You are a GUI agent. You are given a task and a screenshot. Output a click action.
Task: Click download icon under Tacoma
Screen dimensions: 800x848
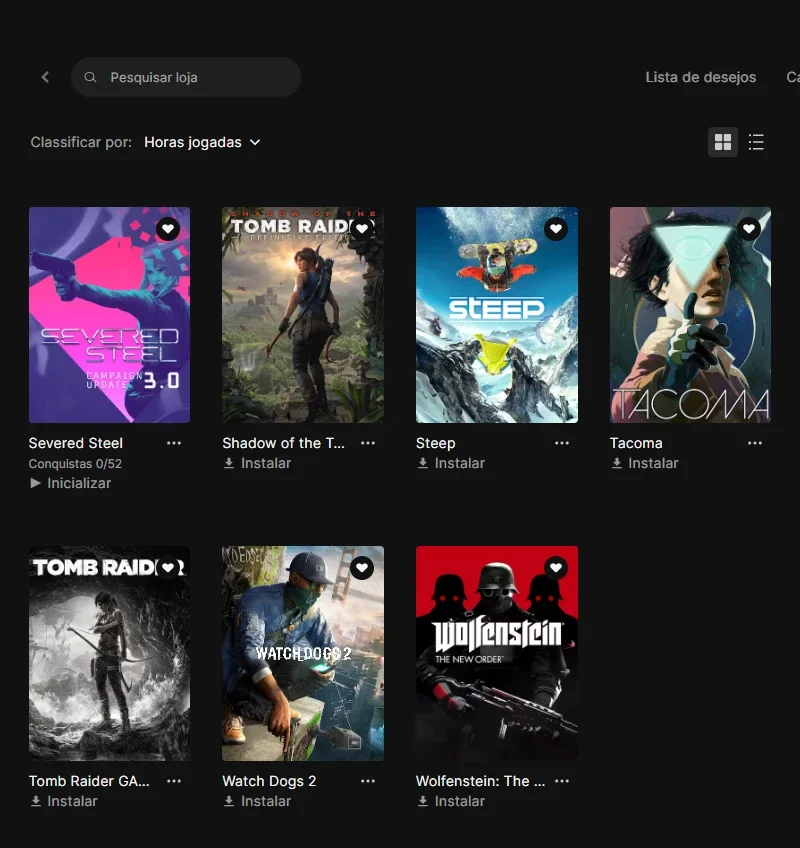(616, 463)
